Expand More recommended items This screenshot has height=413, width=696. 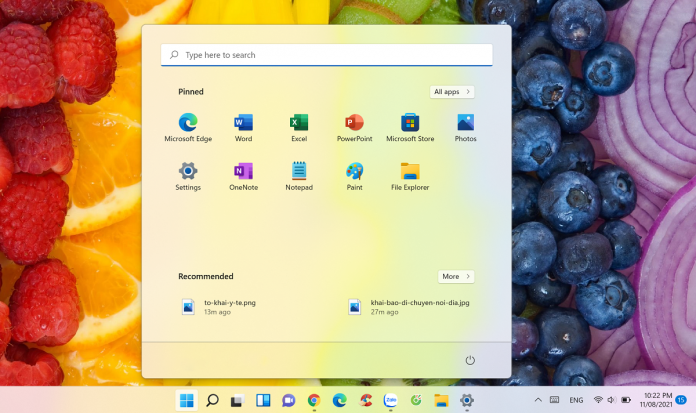(456, 276)
